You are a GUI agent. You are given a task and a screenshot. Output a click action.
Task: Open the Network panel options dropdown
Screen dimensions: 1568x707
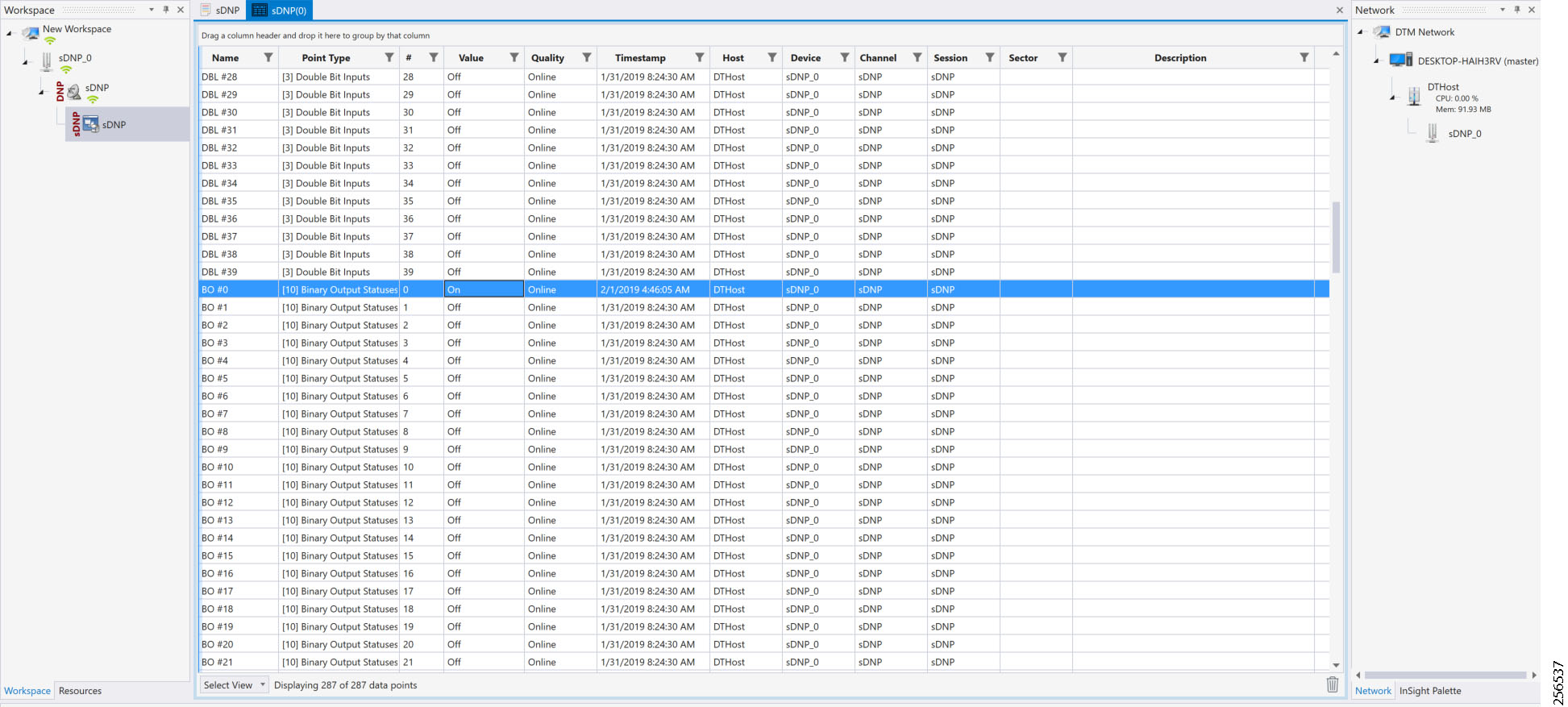[x=1503, y=10]
